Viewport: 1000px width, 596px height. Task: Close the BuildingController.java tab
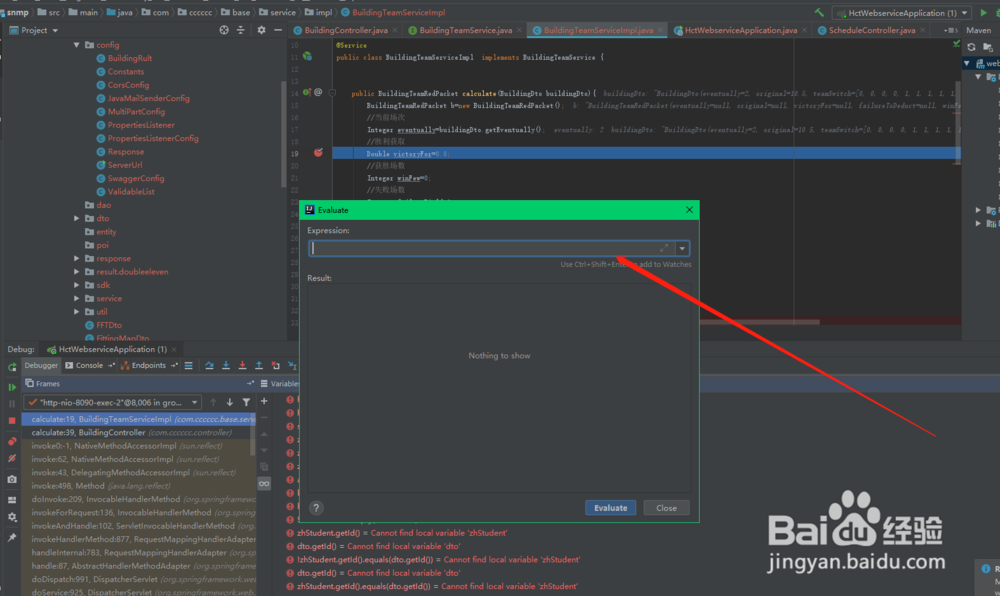coord(395,30)
